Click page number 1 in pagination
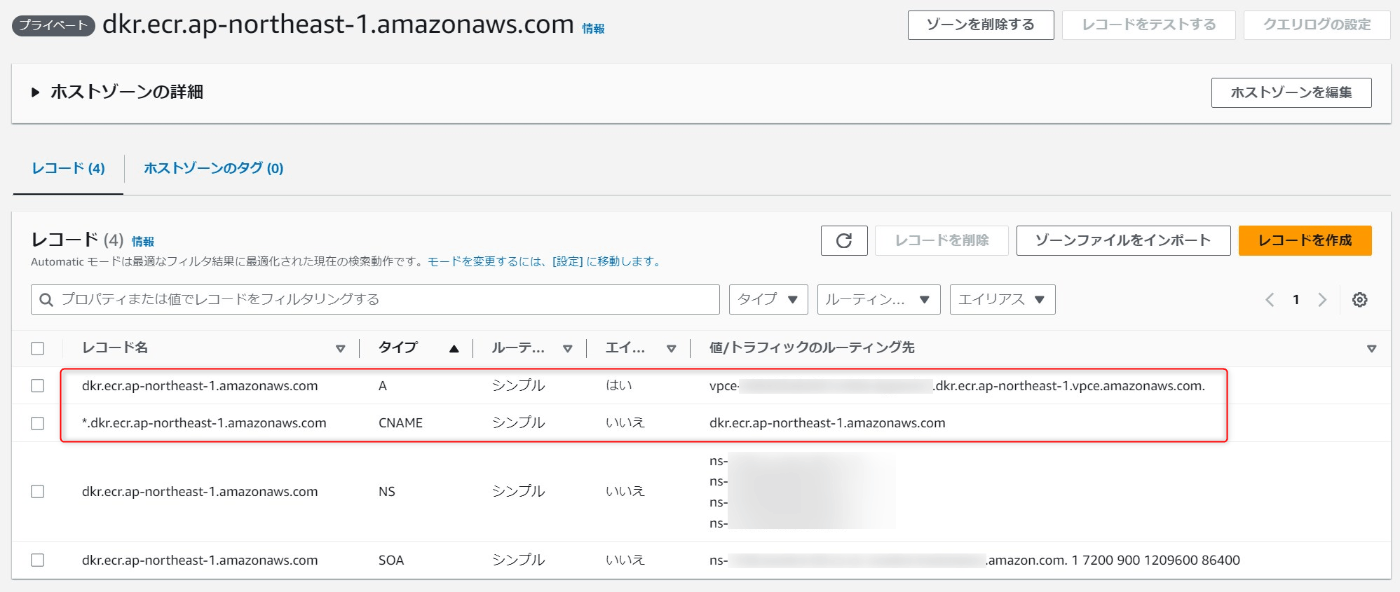The width and height of the screenshot is (1400, 592). click(x=1296, y=300)
